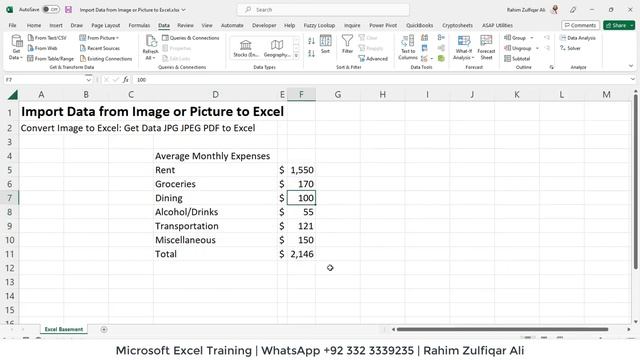Click Refresh All
Screen dimensions: 640x360
pyautogui.click(x=150, y=48)
